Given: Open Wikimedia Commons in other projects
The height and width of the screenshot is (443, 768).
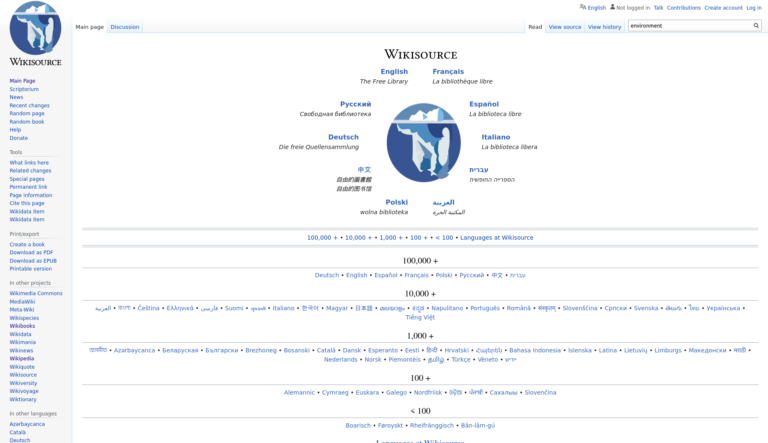Looking at the screenshot, I should 36,293.
